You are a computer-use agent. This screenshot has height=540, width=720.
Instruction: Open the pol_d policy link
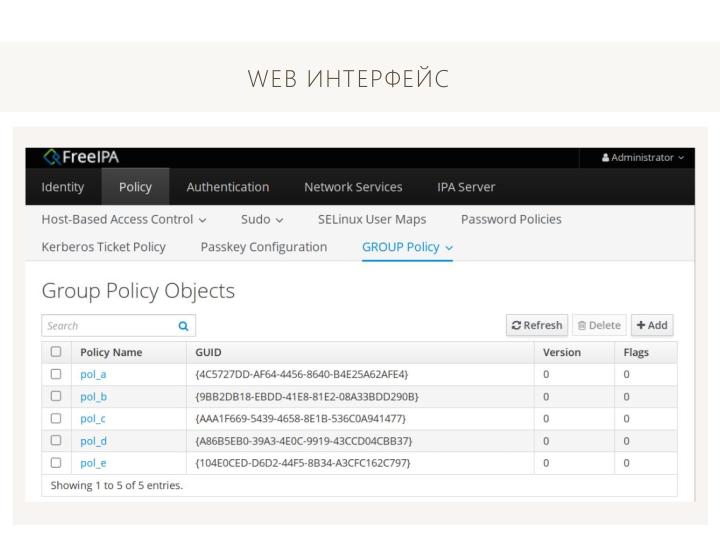tap(93, 441)
